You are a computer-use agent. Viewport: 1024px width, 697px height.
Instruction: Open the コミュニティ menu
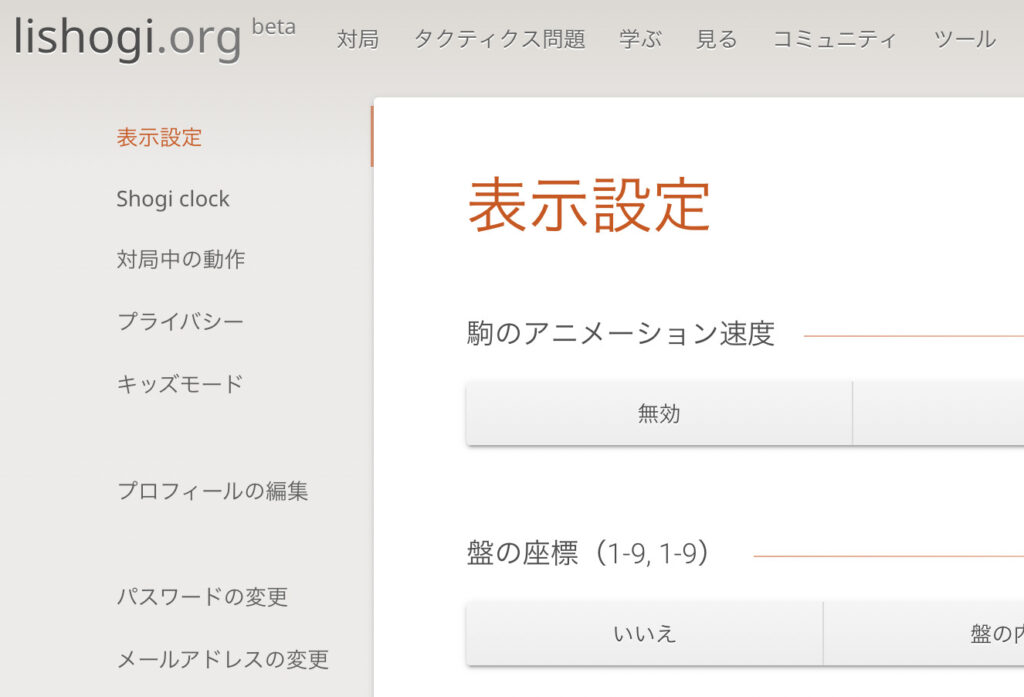[x=836, y=38]
